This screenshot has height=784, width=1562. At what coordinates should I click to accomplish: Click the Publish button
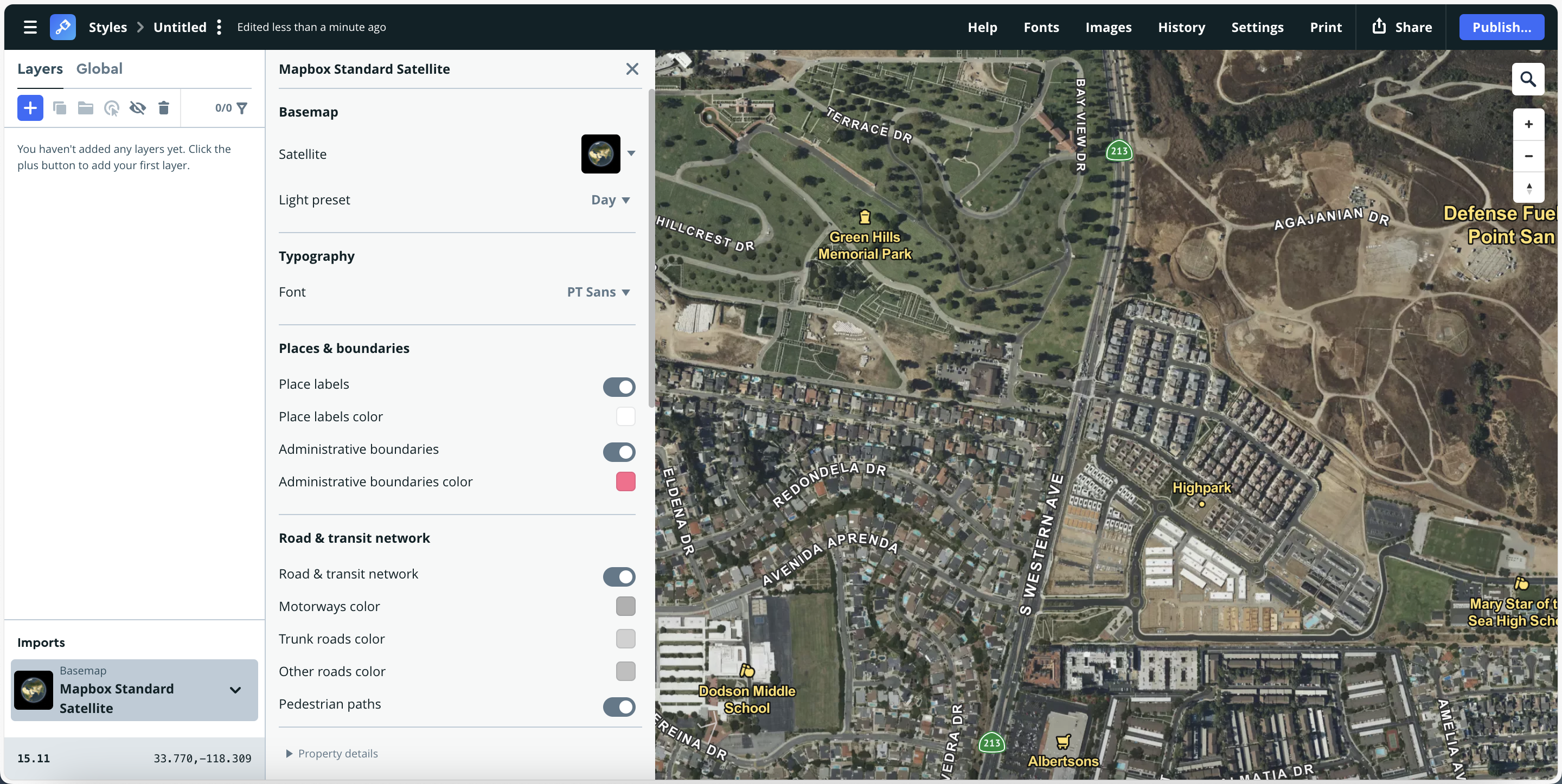click(1502, 27)
